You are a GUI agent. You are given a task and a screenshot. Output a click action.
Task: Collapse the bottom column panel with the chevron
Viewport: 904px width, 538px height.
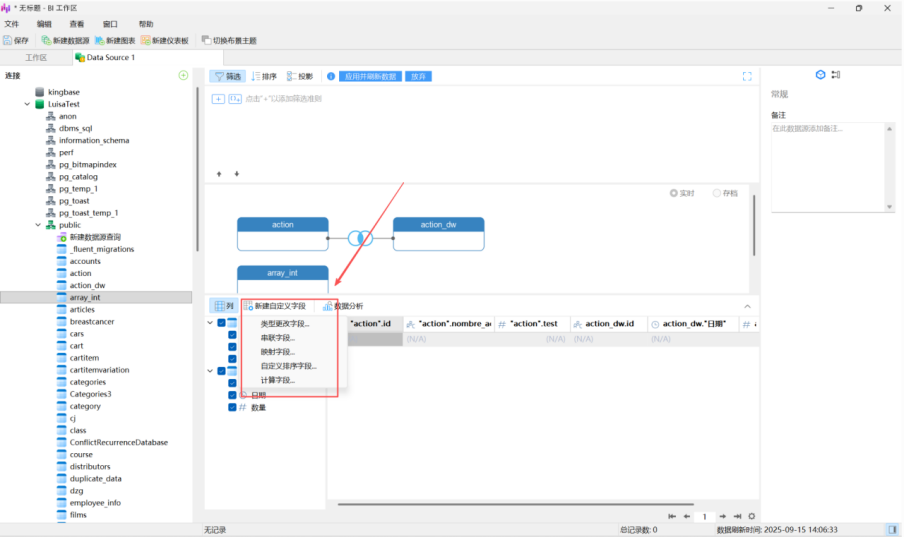tap(746, 306)
